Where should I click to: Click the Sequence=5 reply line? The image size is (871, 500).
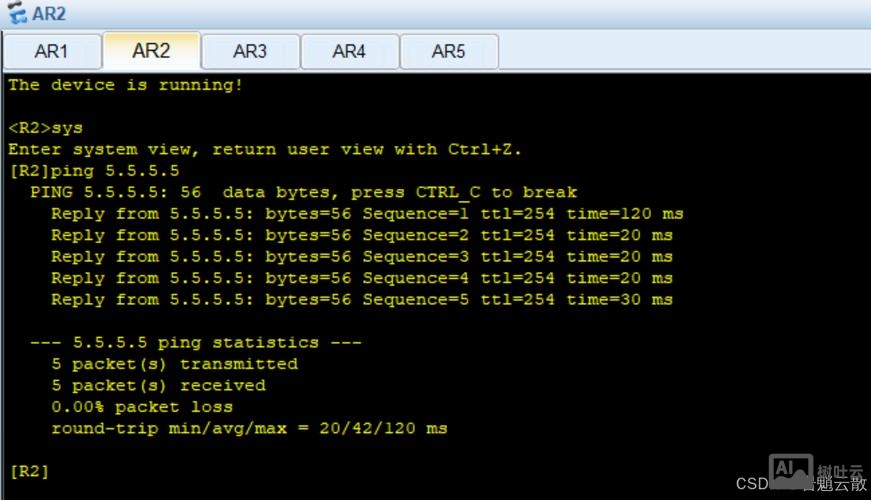(x=361, y=300)
